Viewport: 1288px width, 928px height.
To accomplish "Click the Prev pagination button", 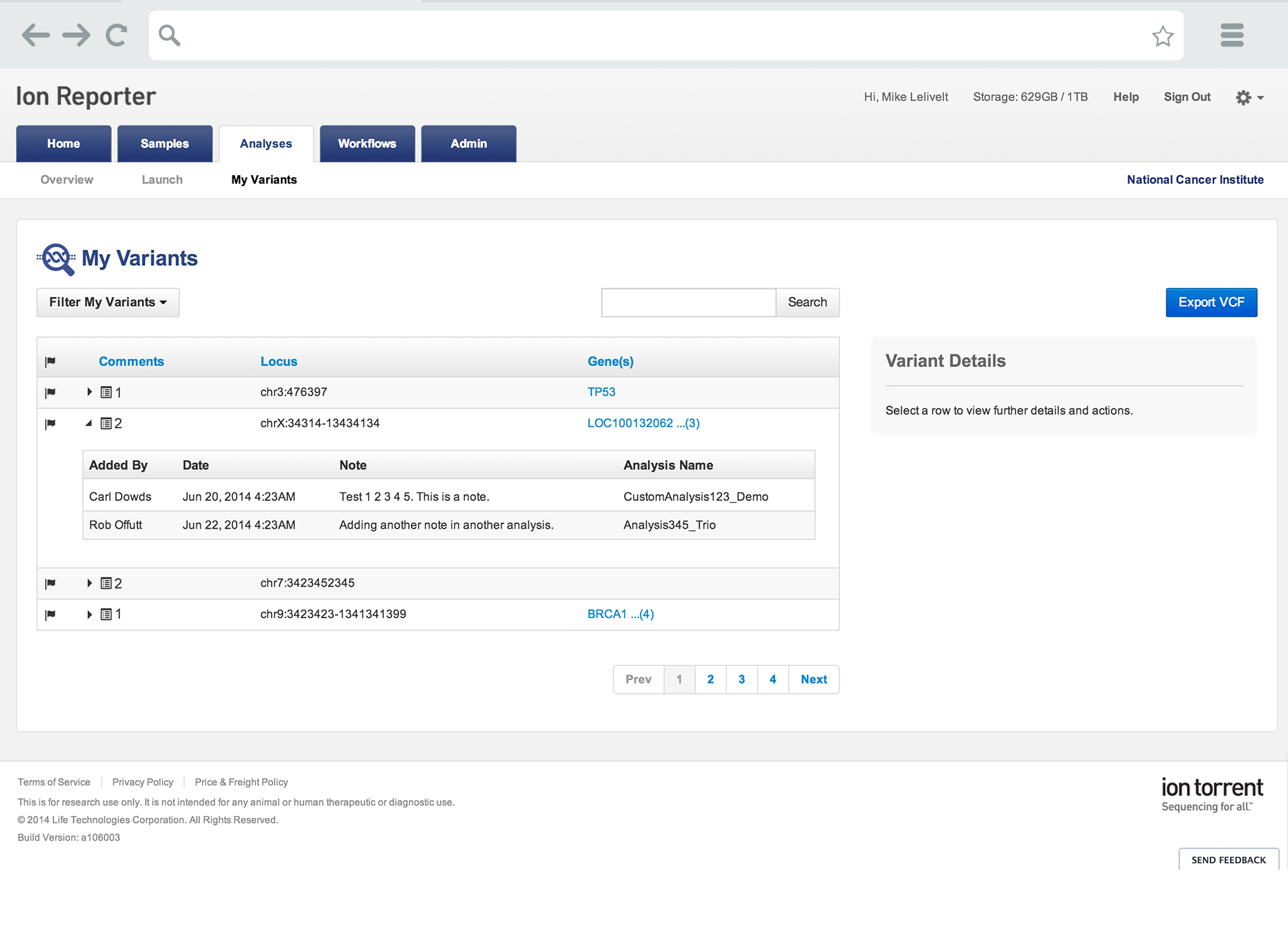I will (638, 680).
